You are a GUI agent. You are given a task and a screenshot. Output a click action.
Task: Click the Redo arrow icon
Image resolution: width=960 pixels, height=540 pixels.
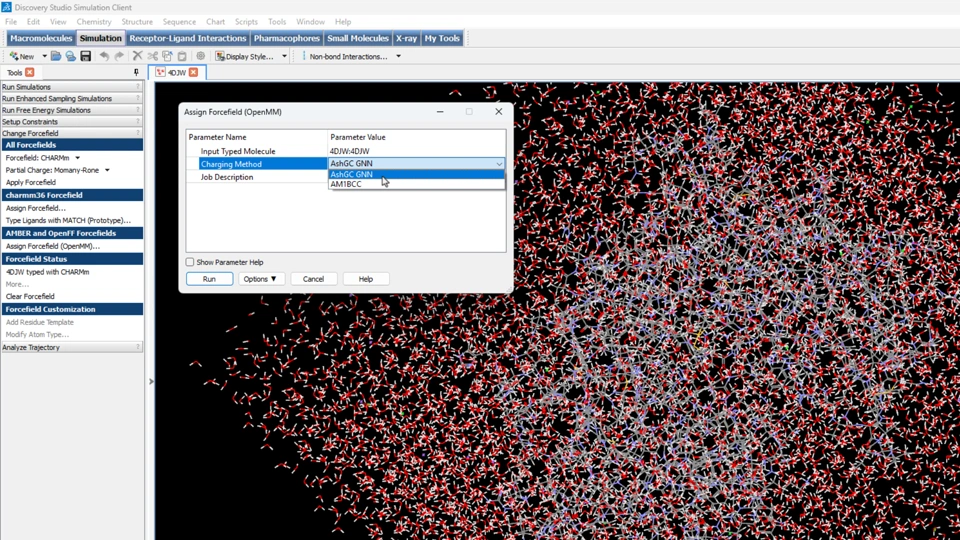tap(119, 56)
